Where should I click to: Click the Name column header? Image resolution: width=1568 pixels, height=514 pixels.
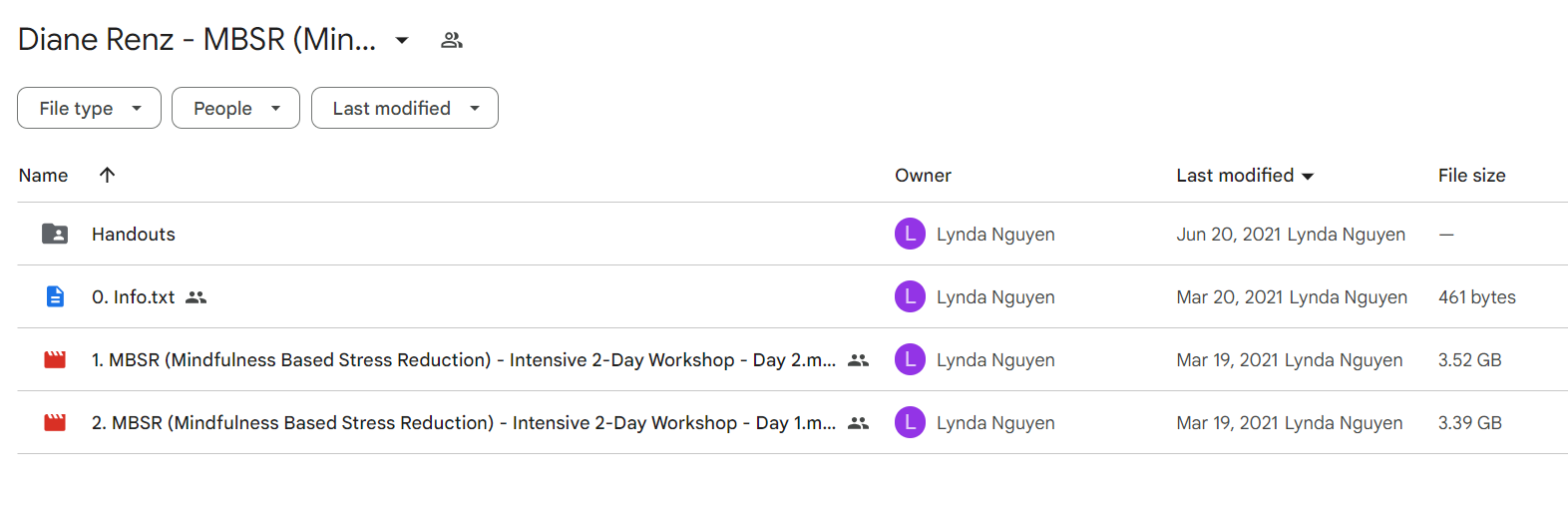coord(43,176)
